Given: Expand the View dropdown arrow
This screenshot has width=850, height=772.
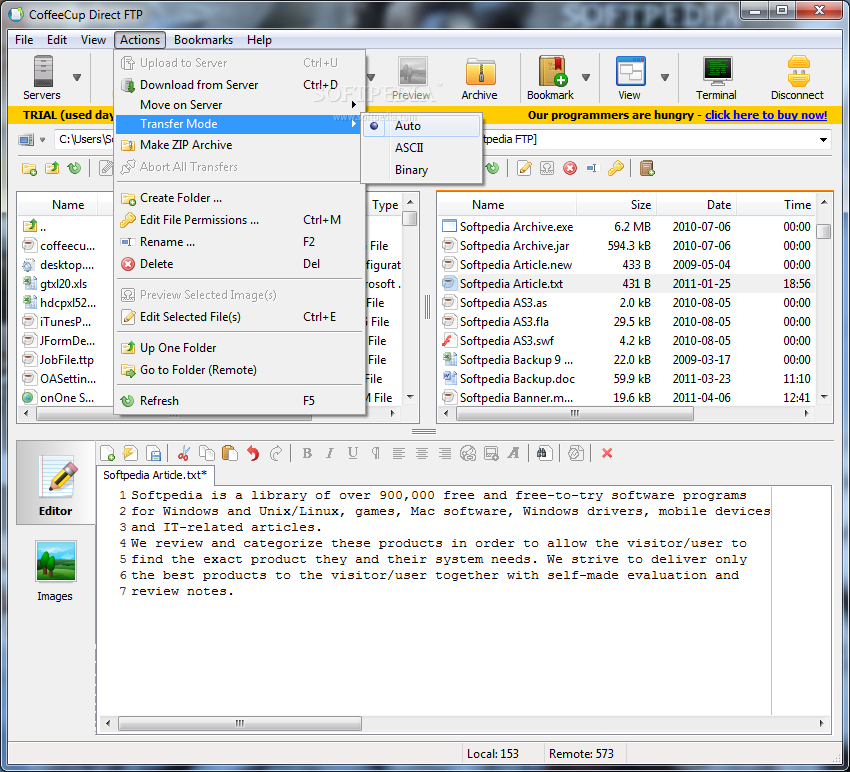Looking at the screenshot, I should pyautogui.click(x=665, y=78).
